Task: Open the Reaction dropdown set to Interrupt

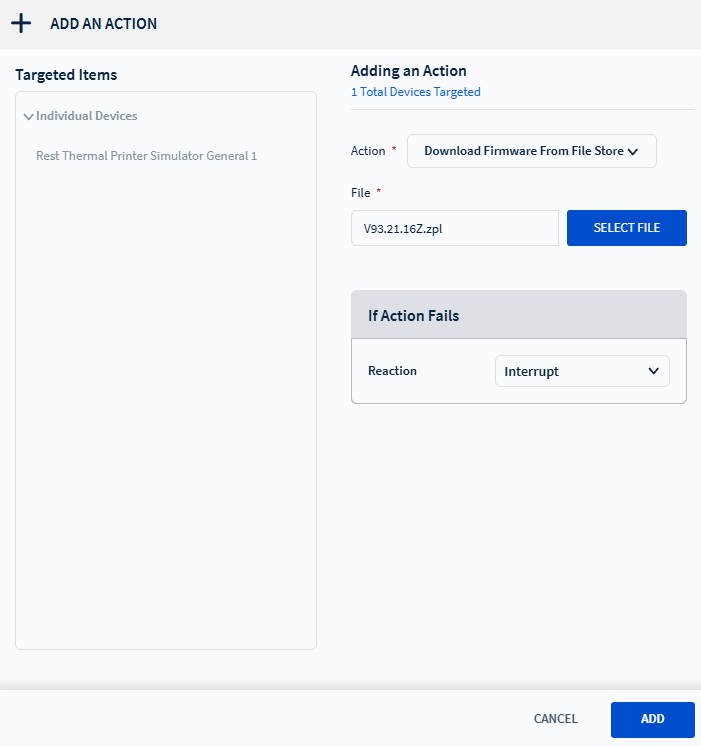Action: click(581, 371)
